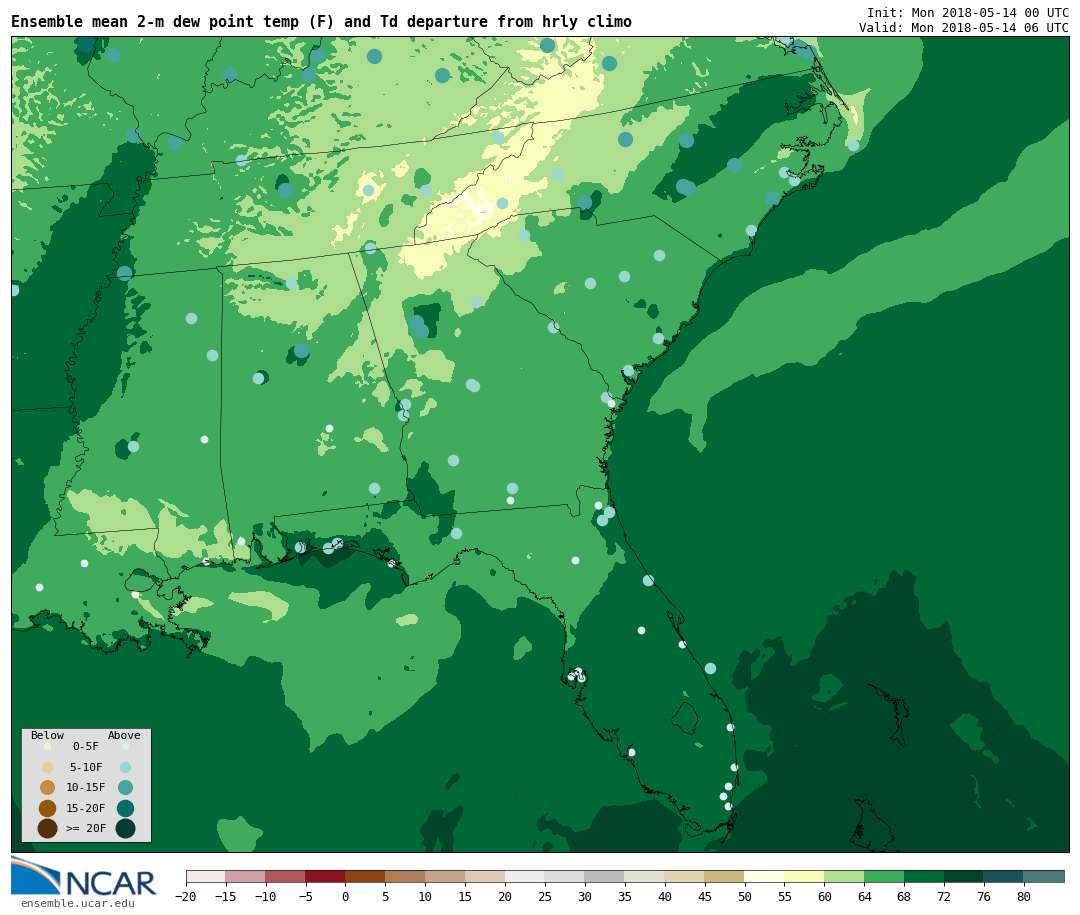Click the '72' colorbar tick label
This screenshot has width=1080, height=915.
point(944,896)
